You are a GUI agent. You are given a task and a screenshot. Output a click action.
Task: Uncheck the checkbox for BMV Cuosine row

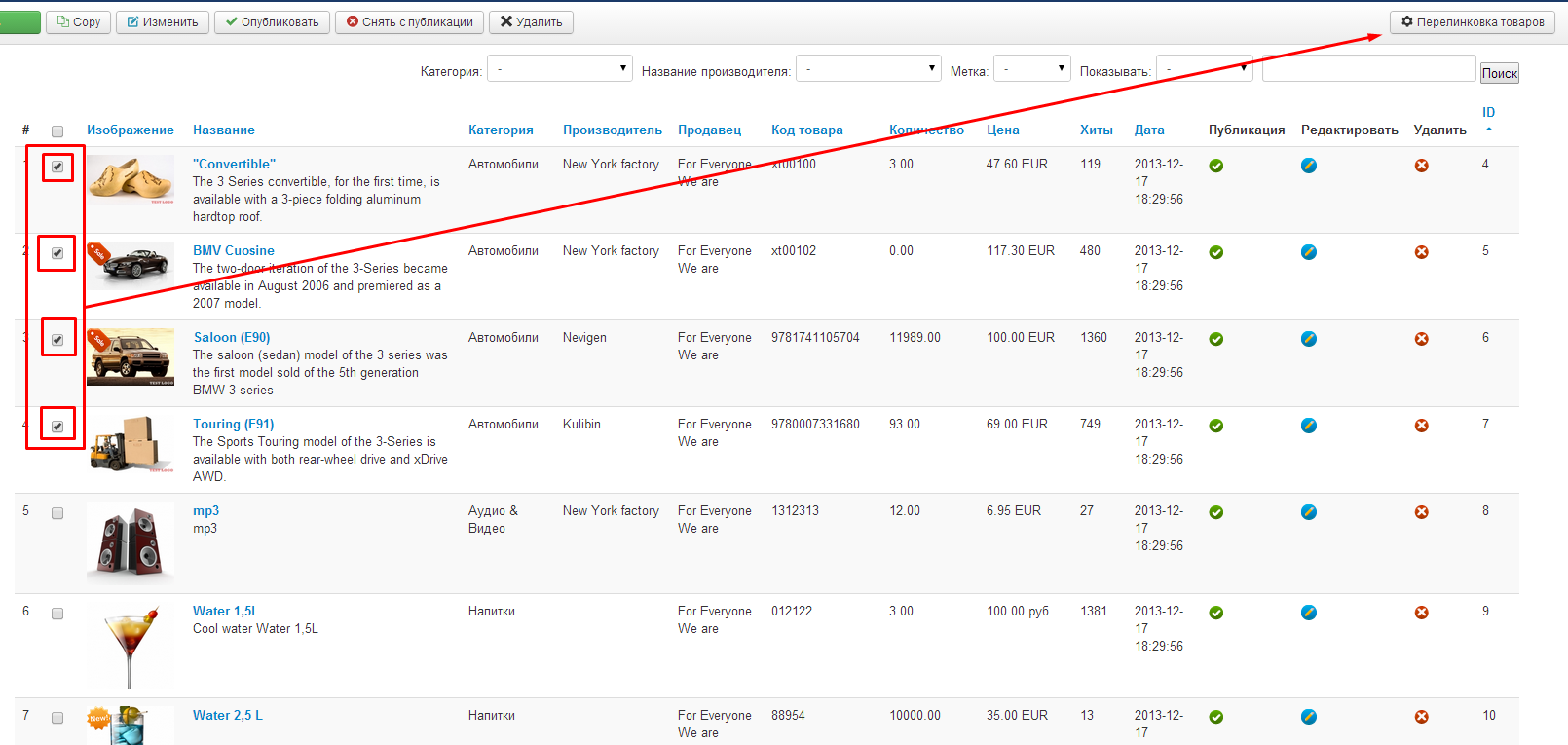click(x=57, y=253)
